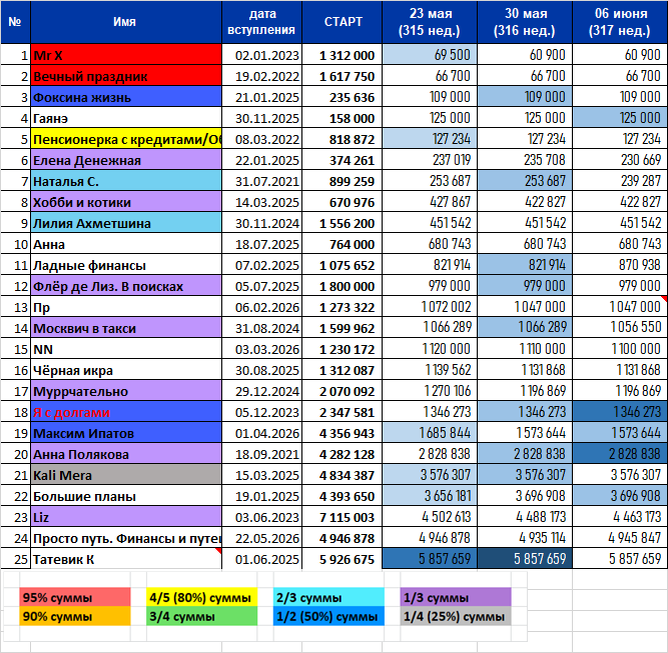Select the cyan '2/3 суммы' legend cell

point(328,597)
